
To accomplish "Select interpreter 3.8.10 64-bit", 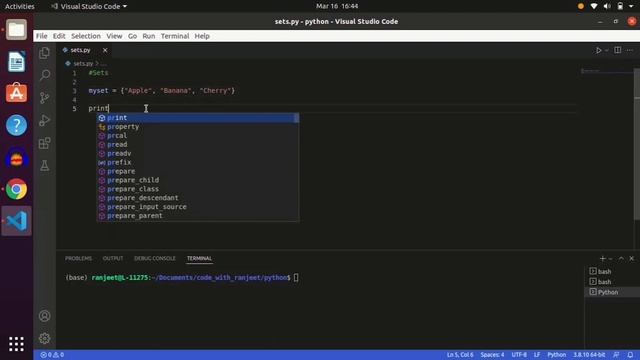I will tap(589, 355).
